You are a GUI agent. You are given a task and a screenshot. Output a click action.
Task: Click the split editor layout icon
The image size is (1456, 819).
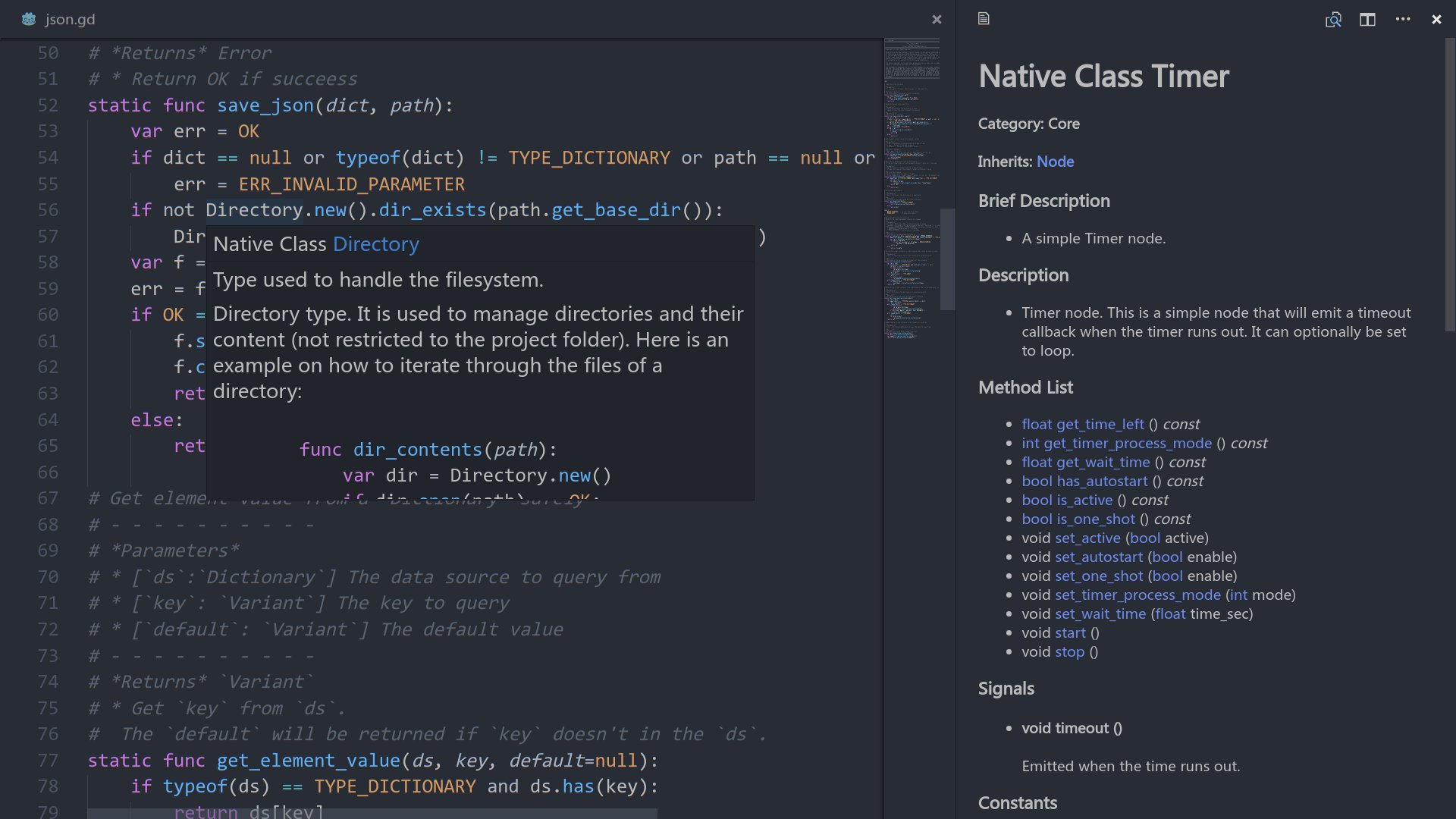(x=1367, y=20)
